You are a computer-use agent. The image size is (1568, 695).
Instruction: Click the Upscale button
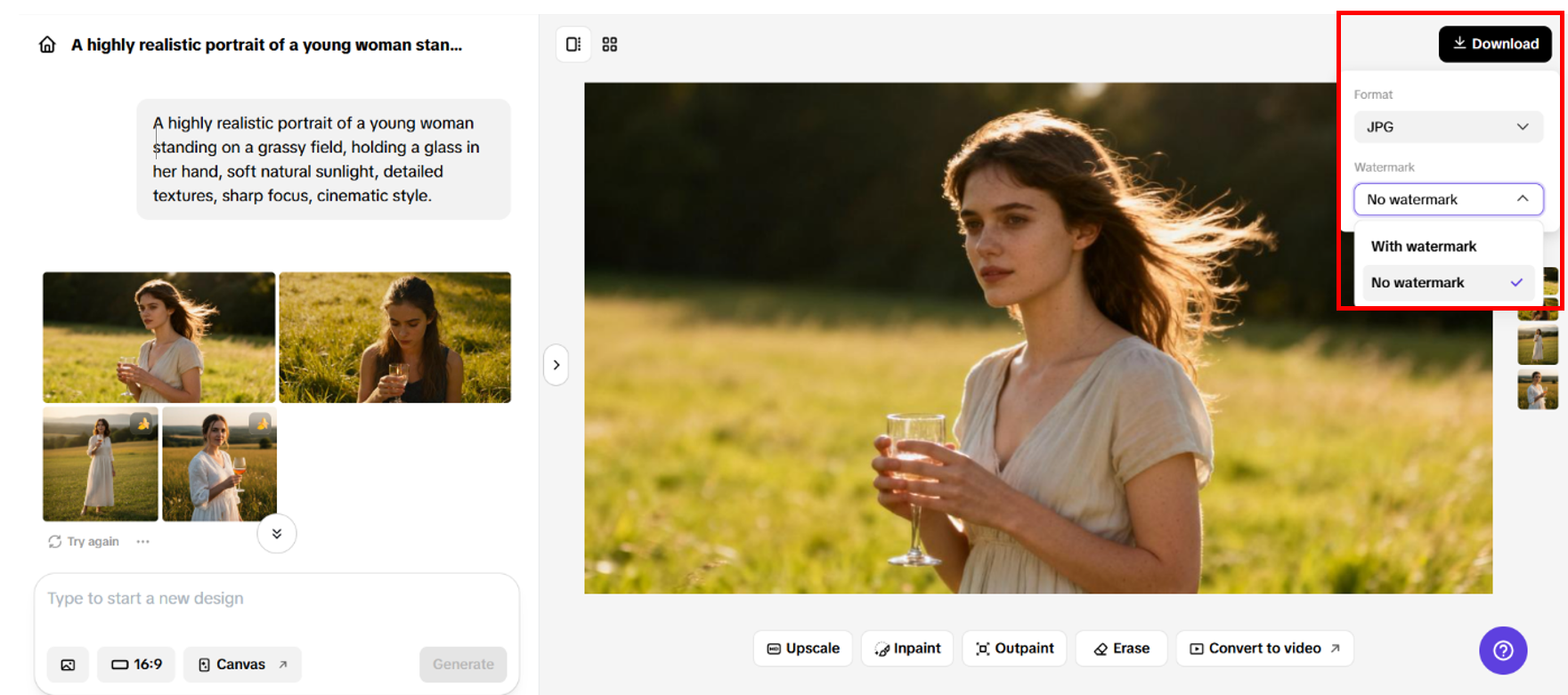803,649
